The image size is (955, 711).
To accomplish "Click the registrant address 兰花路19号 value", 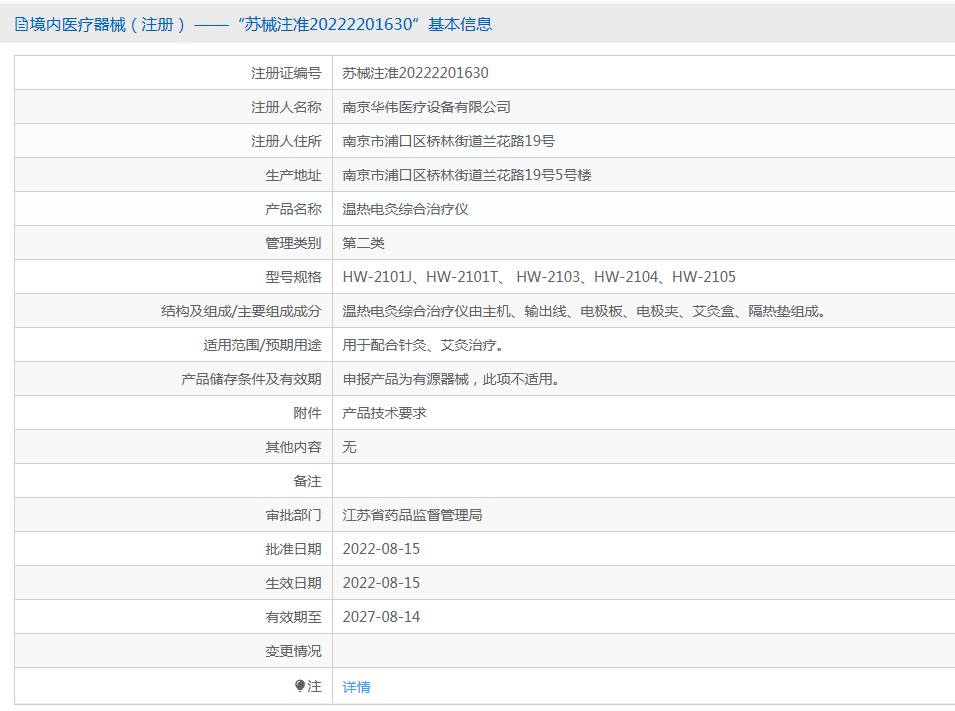I will tap(448, 141).
